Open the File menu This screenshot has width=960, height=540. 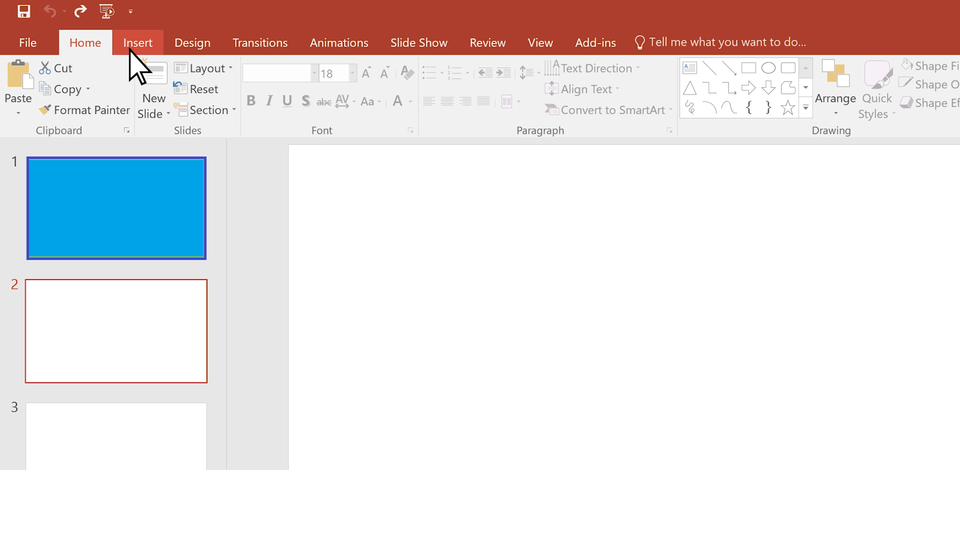point(28,43)
